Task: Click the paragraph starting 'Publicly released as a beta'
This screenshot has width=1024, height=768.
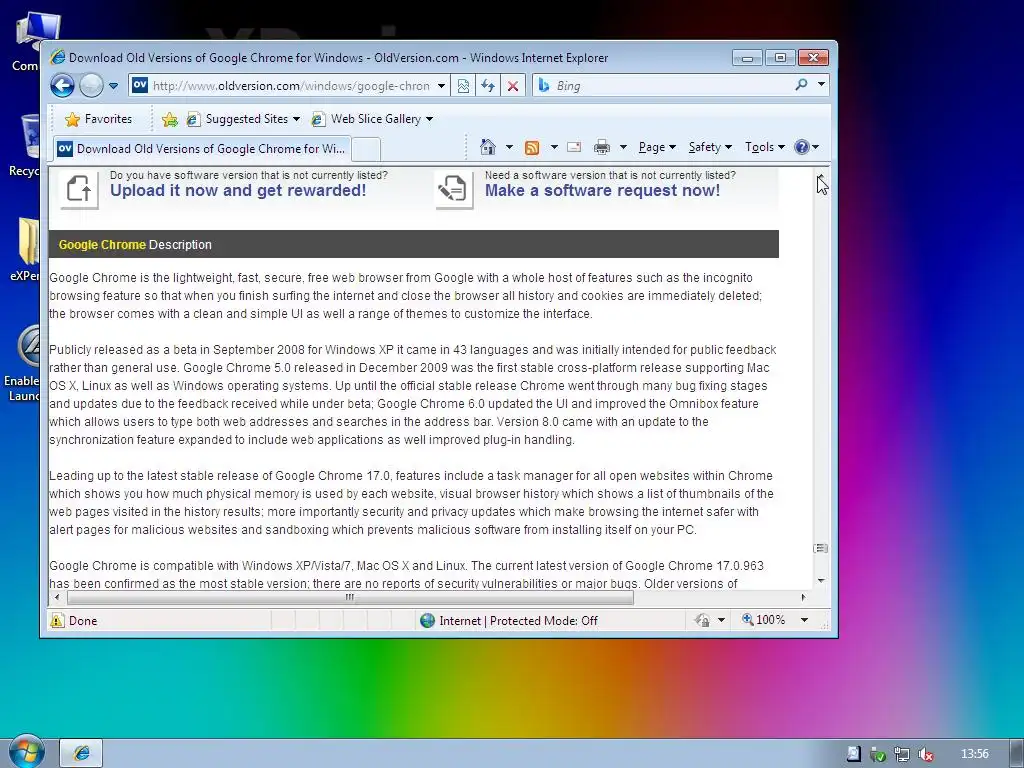Action: [x=413, y=394]
